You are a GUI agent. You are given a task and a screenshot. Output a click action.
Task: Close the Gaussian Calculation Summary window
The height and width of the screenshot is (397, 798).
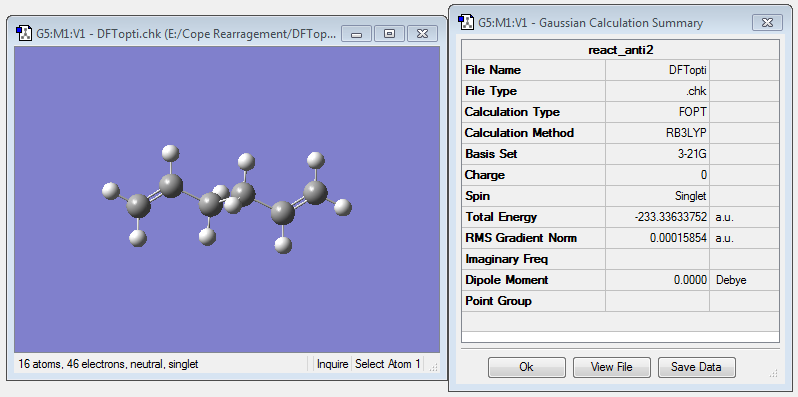tap(767, 23)
